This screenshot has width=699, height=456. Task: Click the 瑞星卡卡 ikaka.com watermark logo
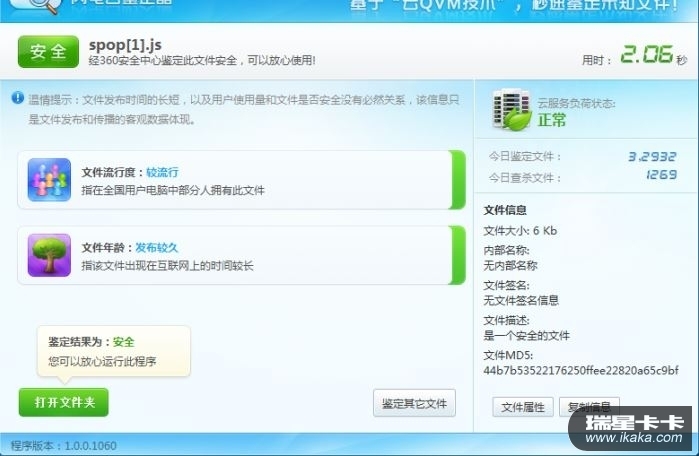pos(630,428)
